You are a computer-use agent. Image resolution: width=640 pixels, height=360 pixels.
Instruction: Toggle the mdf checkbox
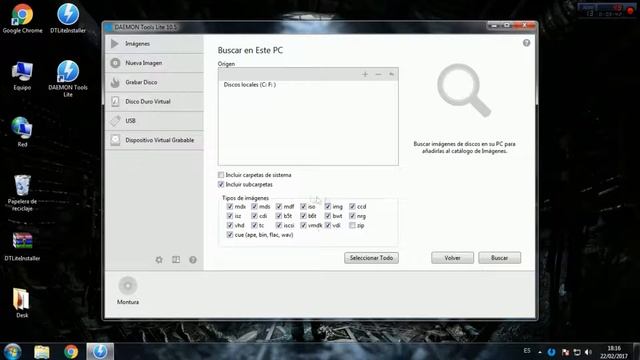(279, 207)
